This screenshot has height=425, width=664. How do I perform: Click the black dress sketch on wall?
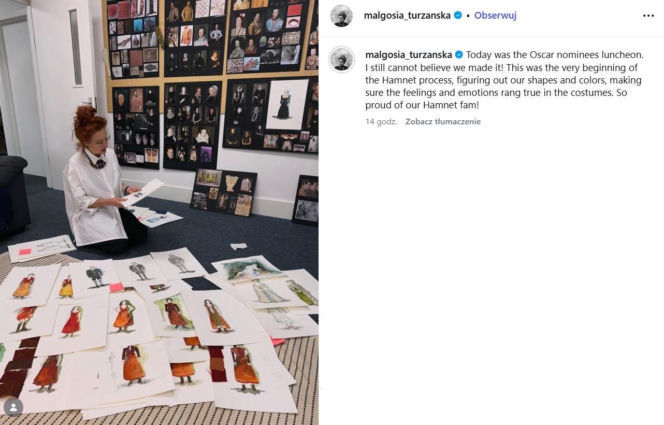coord(287,104)
